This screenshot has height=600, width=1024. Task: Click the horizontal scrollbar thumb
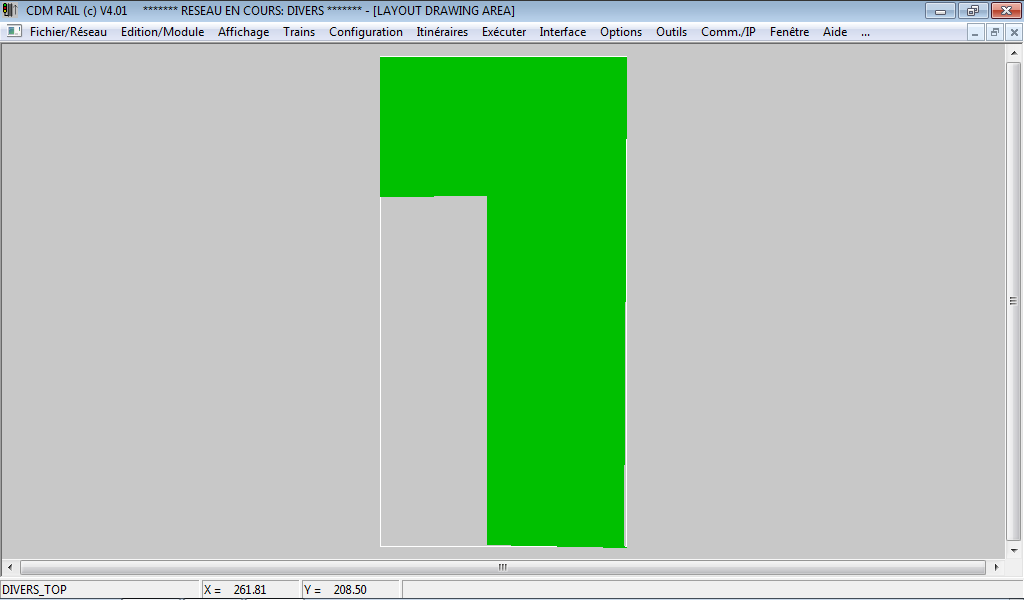pos(503,567)
